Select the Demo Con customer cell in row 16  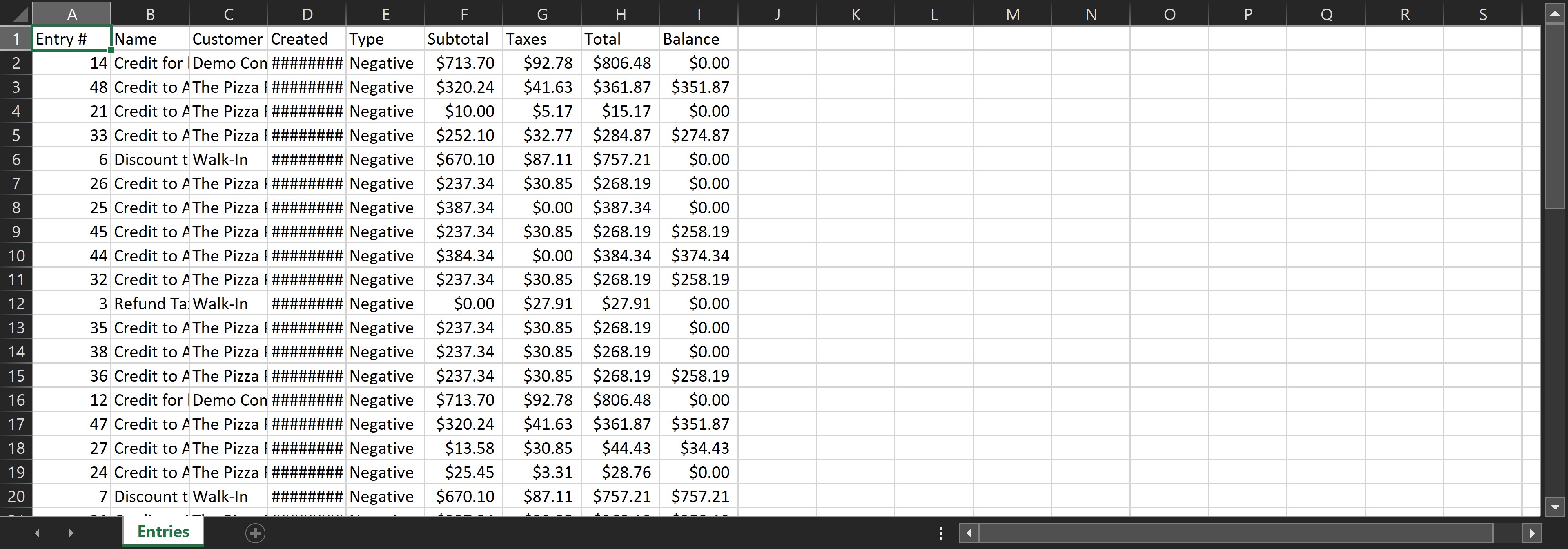[x=228, y=400]
